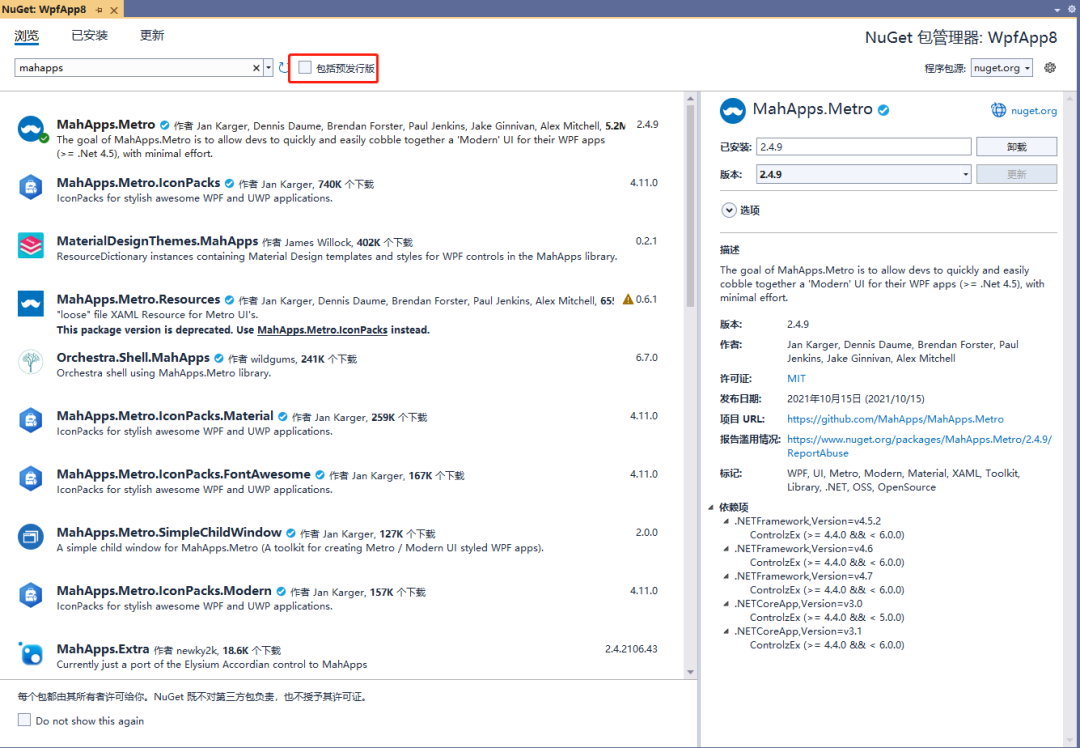Image resolution: width=1080 pixels, height=748 pixels.
Task: Collapse the 依赖项 dependencies tree
Action: [711, 507]
